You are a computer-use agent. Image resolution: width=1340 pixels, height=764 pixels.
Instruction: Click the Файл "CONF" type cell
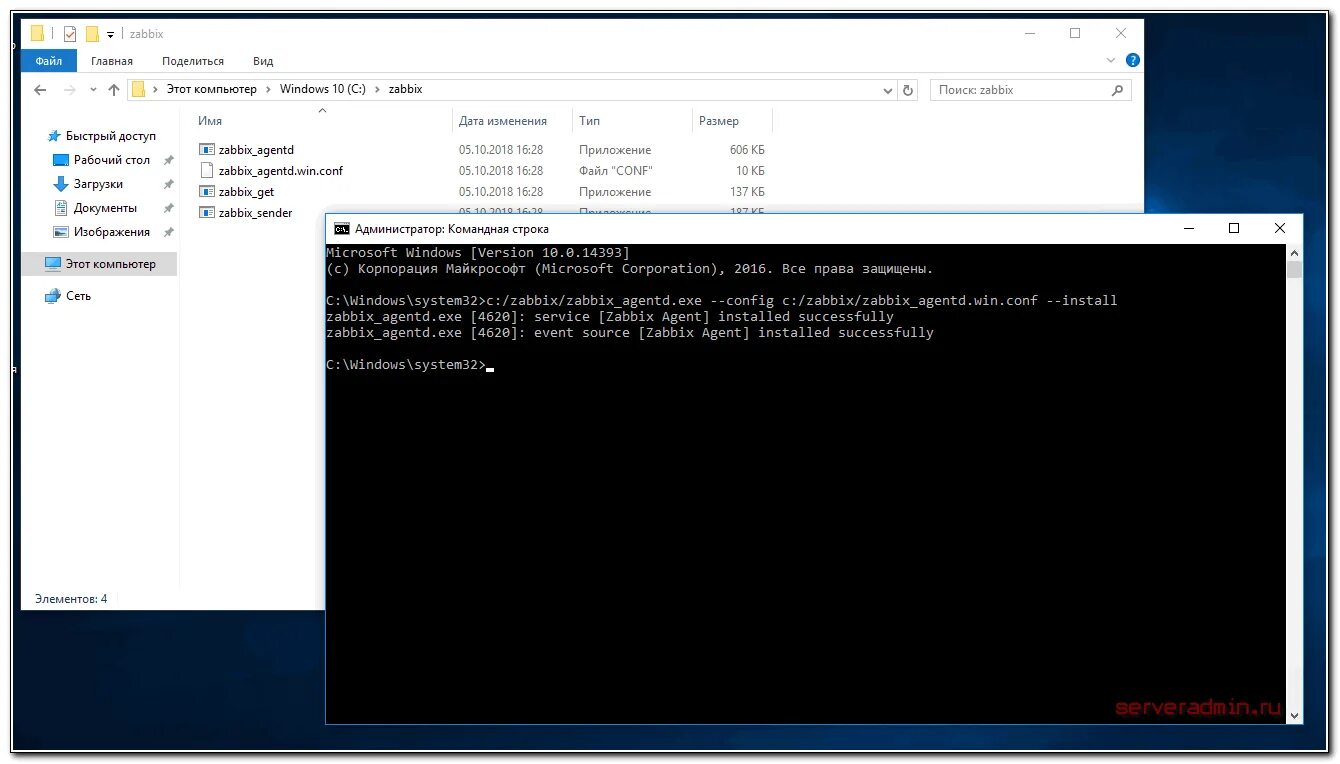point(615,171)
